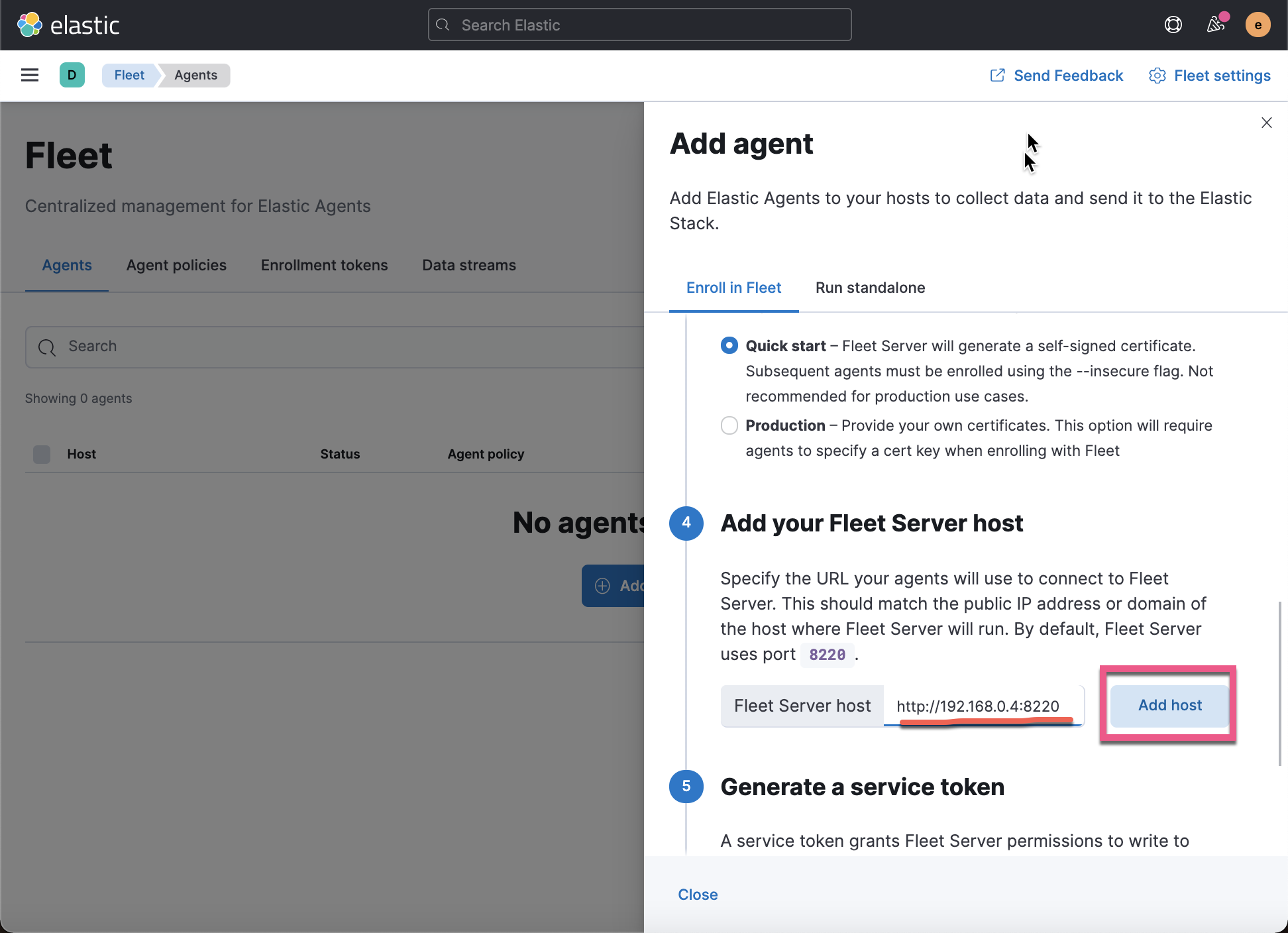Image resolution: width=1288 pixels, height=933 pixels.
Task: Click the user avatar icon
Action: tap(1258, 25)
